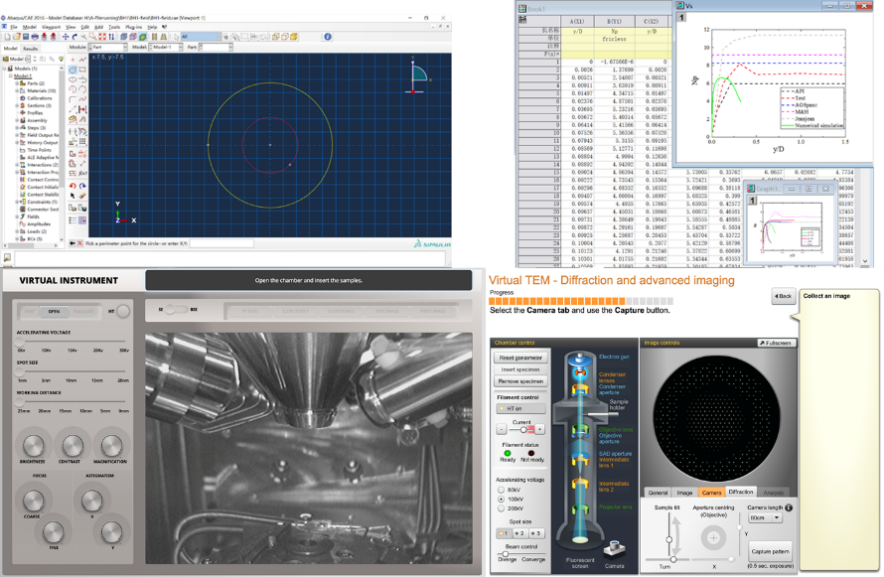Image resolution: width=884 pixels, height=577 pixels.
Task: Switch to the Diffraction tab
Action: [x=741, y=493]
